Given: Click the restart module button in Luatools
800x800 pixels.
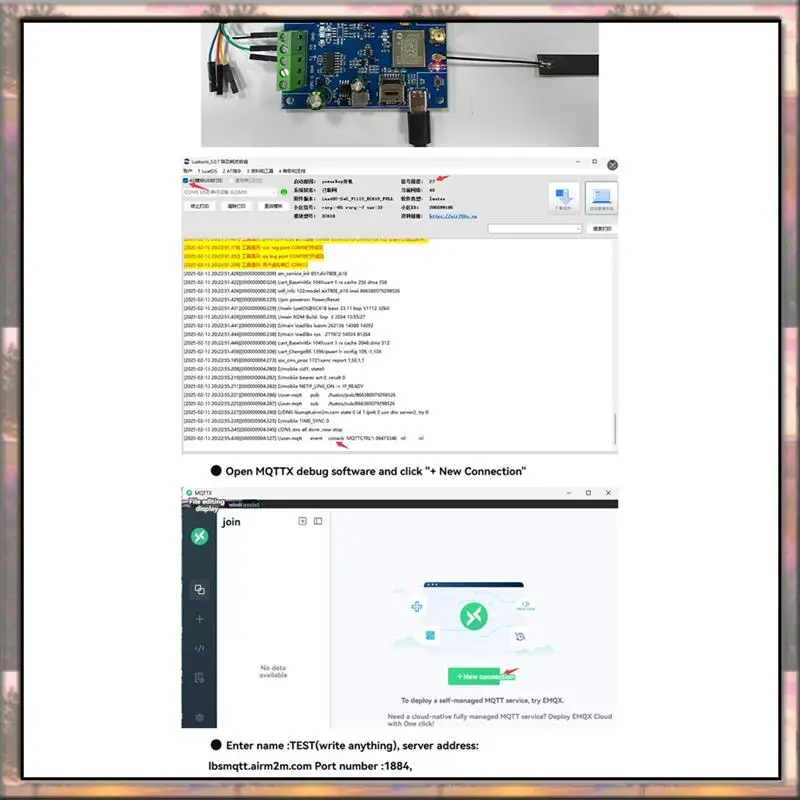Looking at the screenshot, I should tap(273, 206).
